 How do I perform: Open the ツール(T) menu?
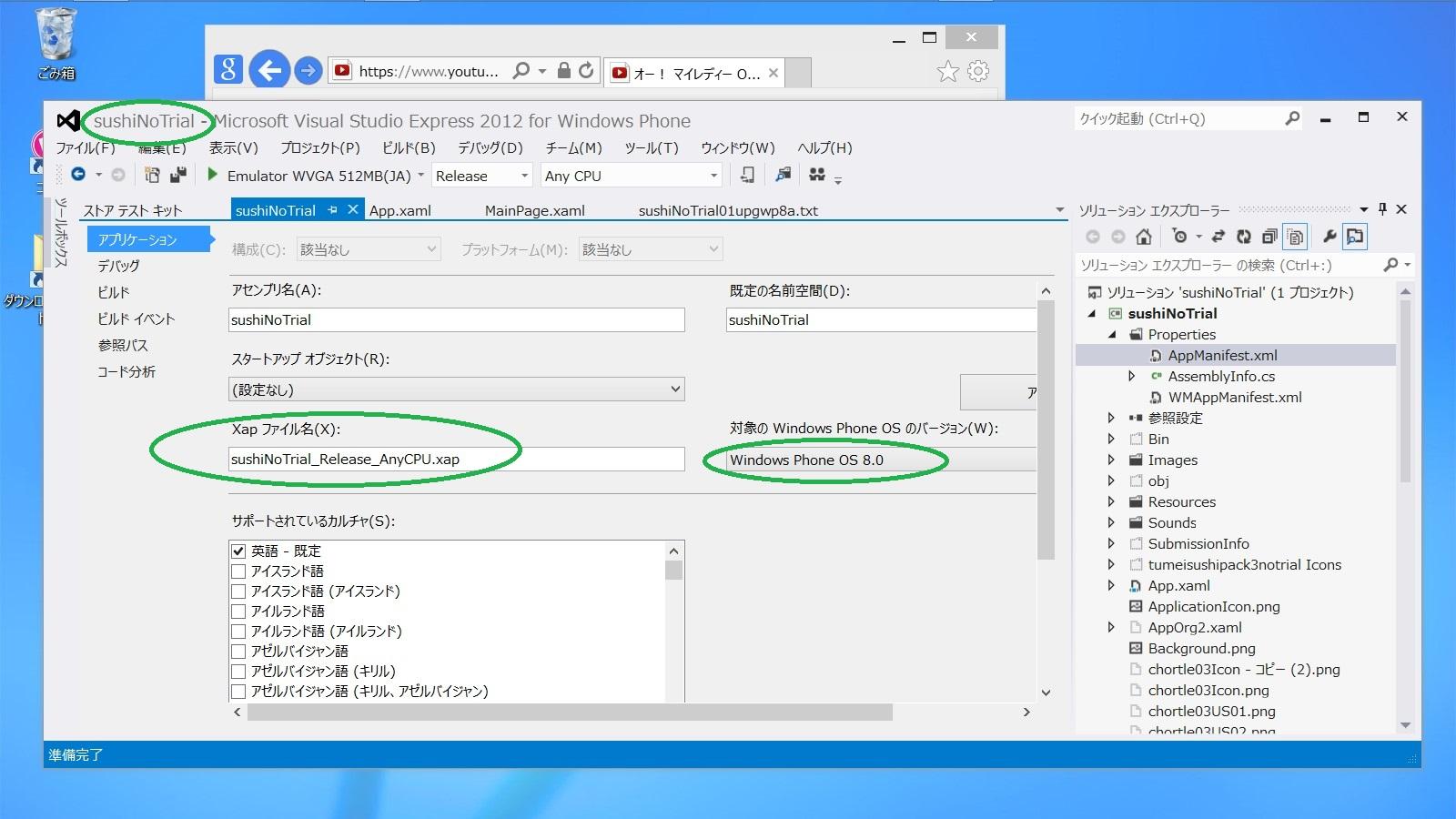click(x=652, y=147)
